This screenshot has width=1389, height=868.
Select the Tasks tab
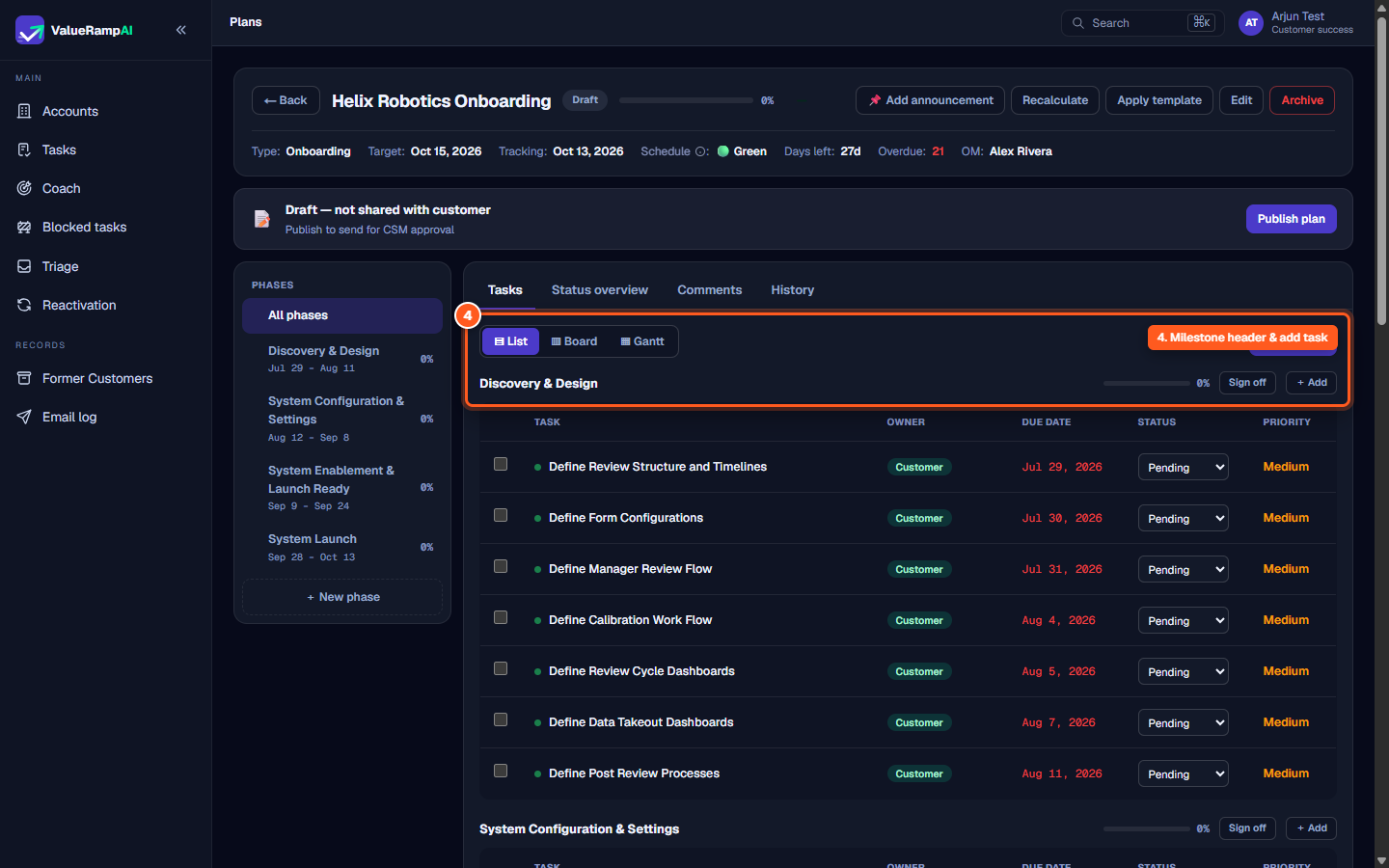click(504, 290)
